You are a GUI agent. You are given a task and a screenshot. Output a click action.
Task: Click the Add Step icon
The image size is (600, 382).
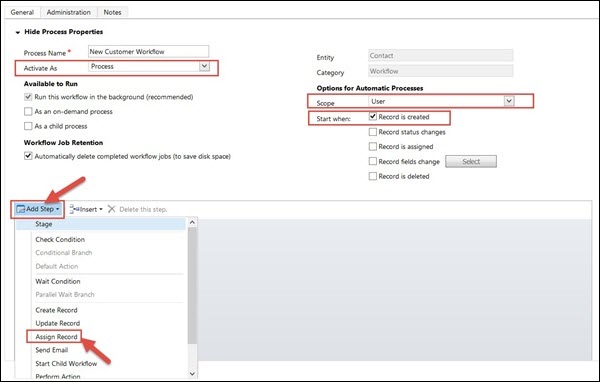pos(21,209)
